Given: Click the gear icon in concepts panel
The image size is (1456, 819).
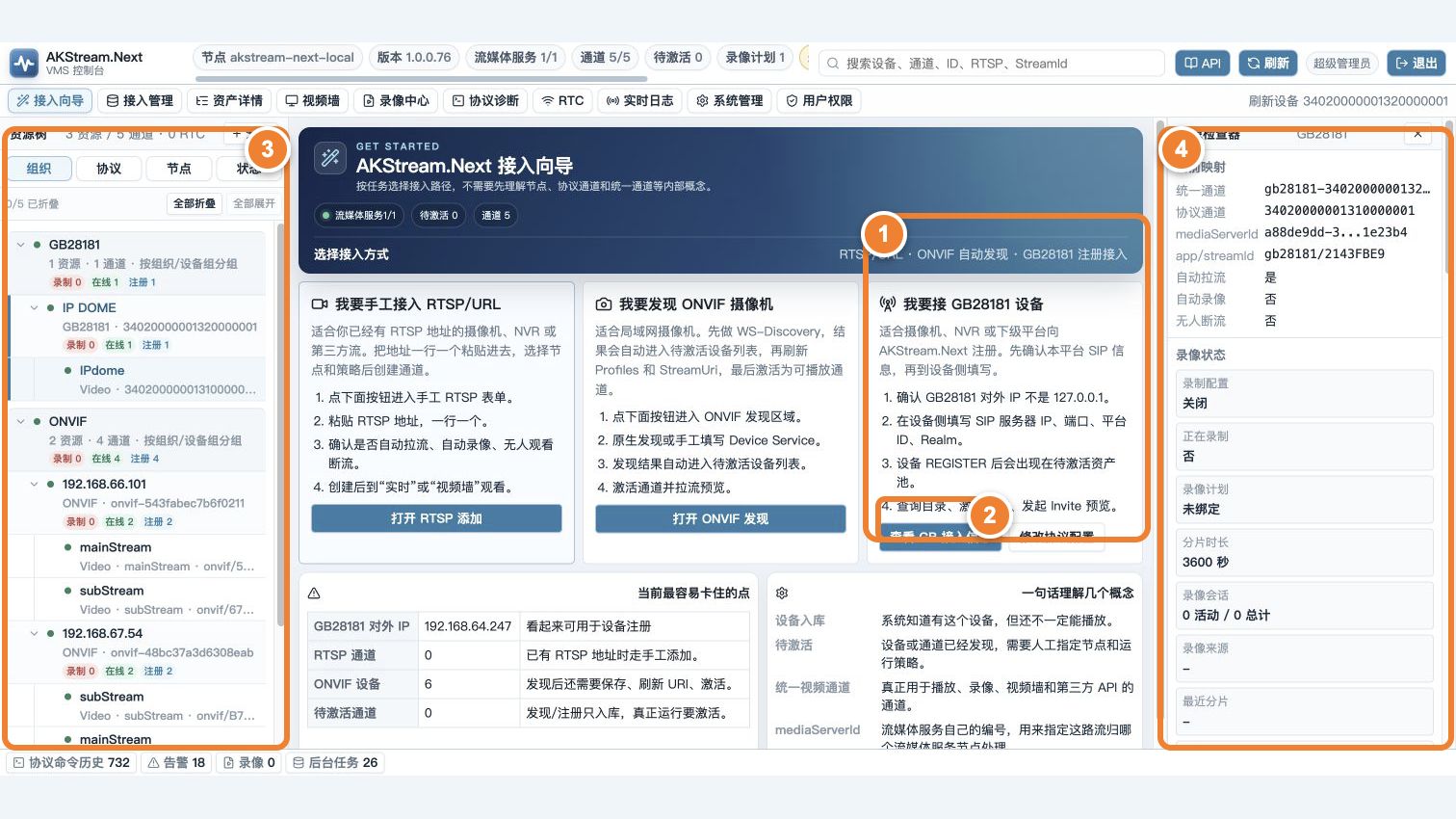Looking at the screenshot, I should click(782, 594).
